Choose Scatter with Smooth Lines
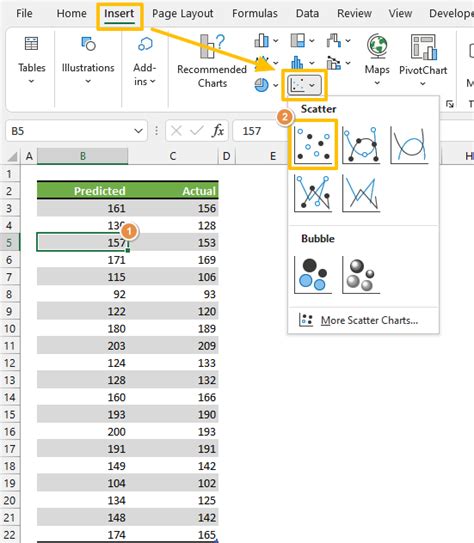 [x=409, y=144]
